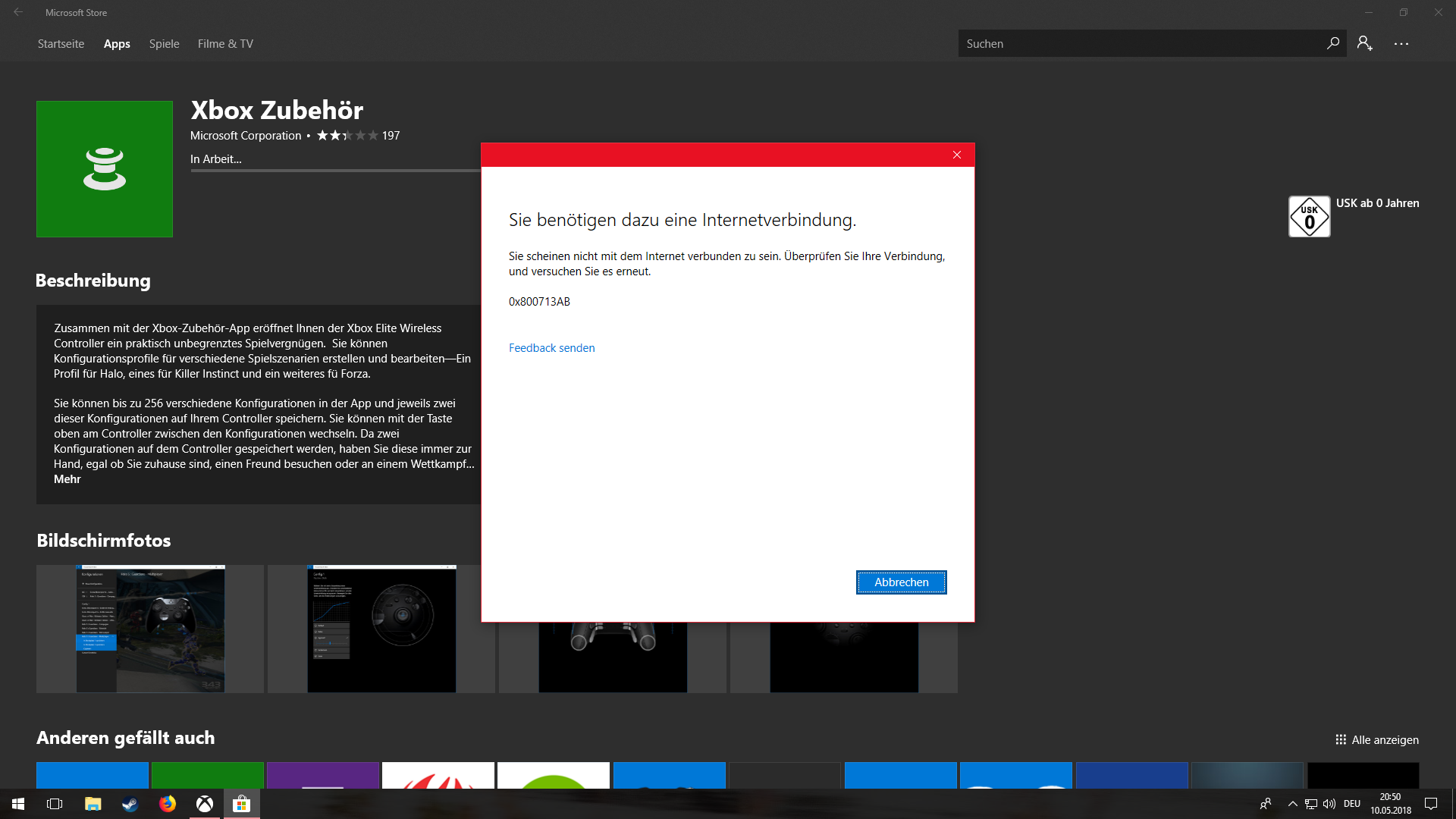Restore the Microsoft Store window size
This screenshot has width=1456, height=819.
1404,12
